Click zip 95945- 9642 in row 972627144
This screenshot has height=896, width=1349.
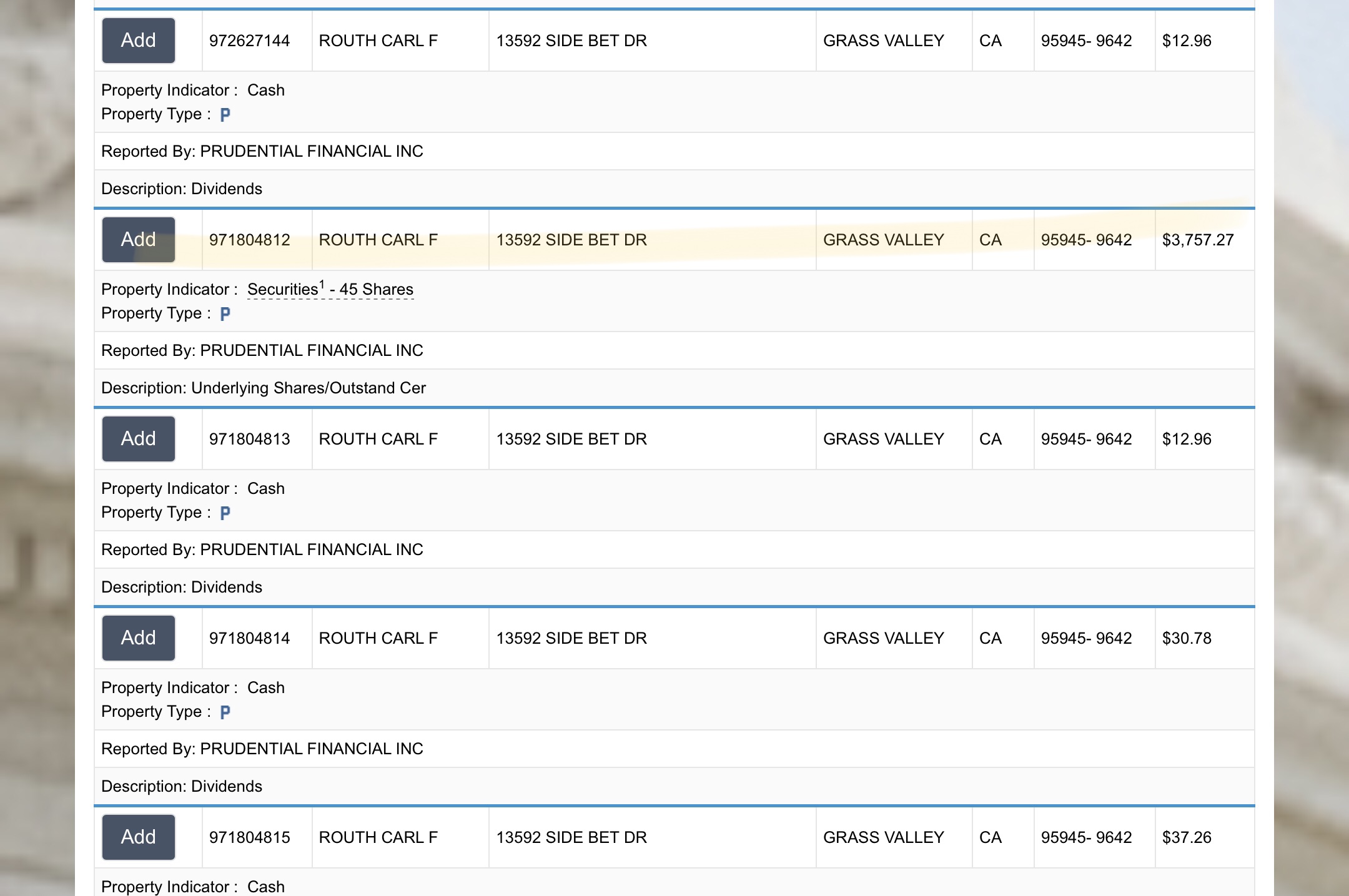[x=1086, y=41]
